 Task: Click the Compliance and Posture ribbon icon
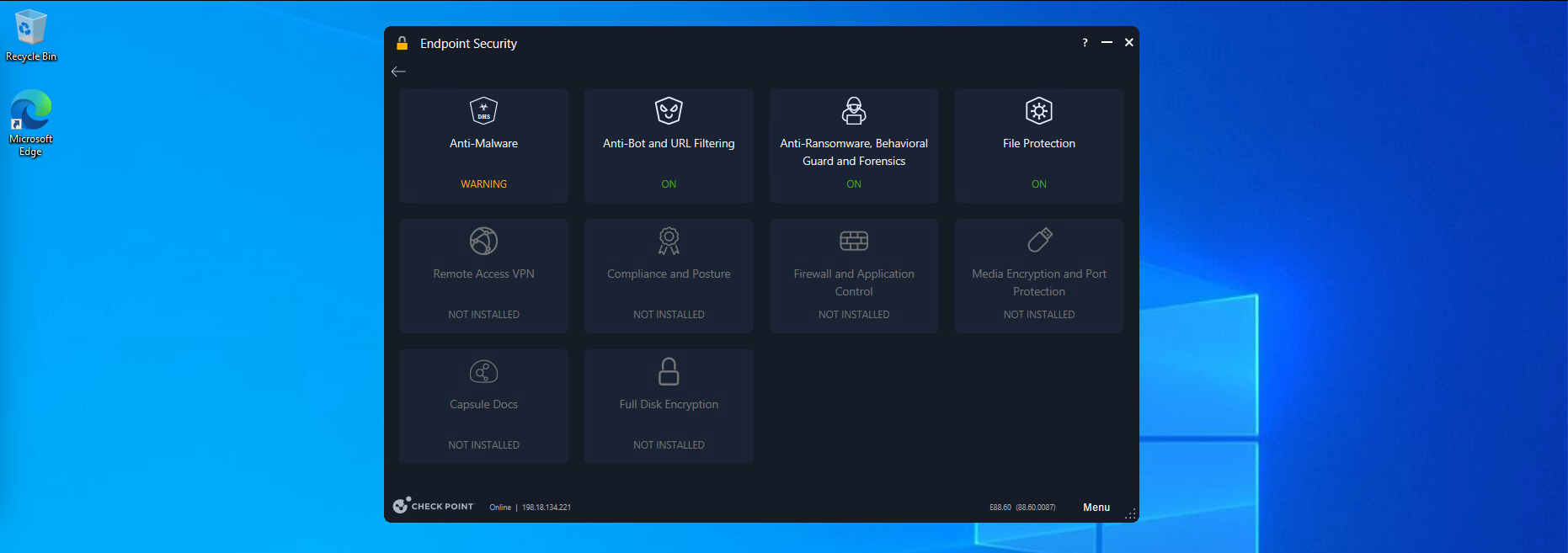[669, 241]
